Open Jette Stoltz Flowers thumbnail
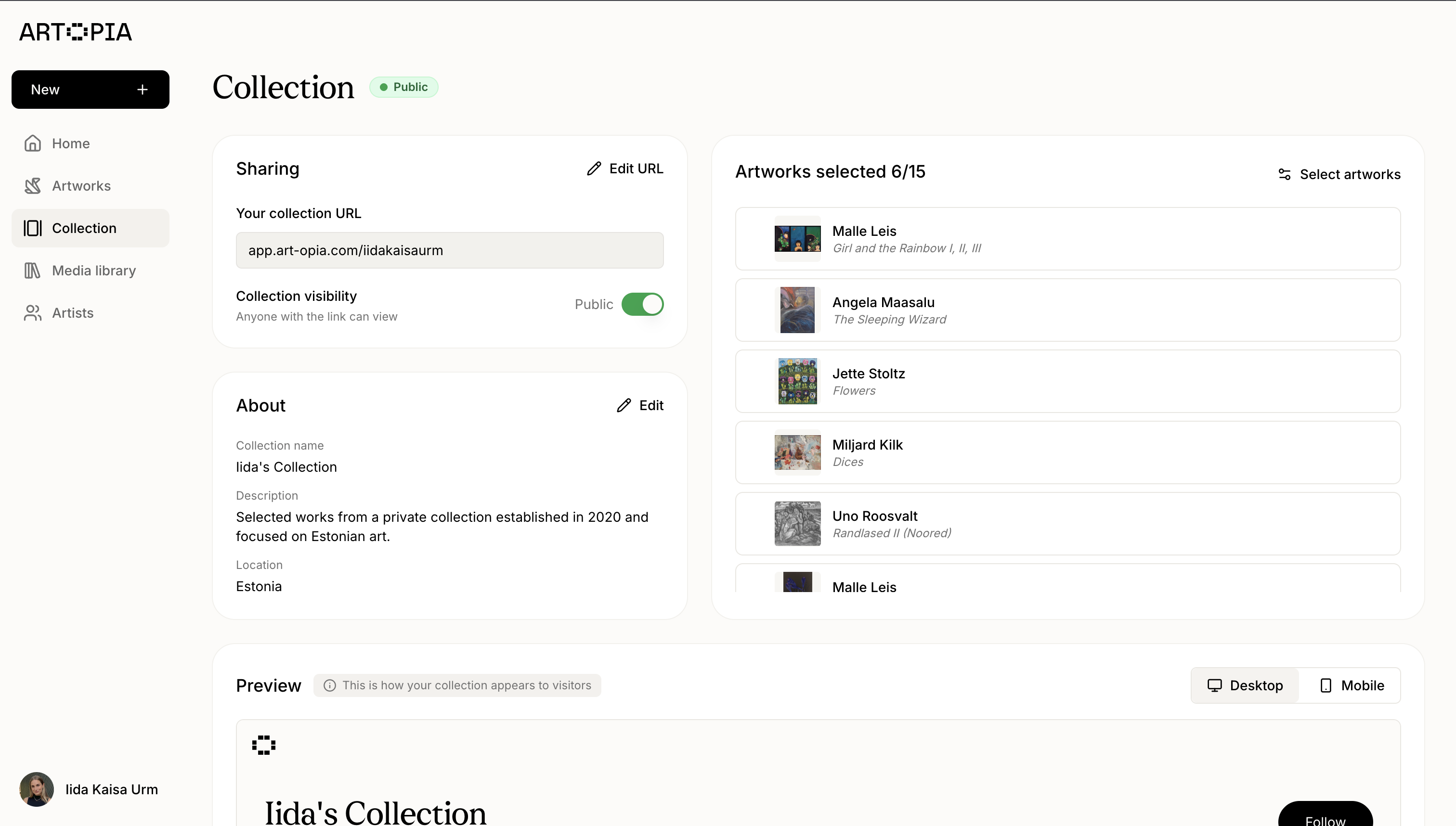 click(x=797, y=381)
